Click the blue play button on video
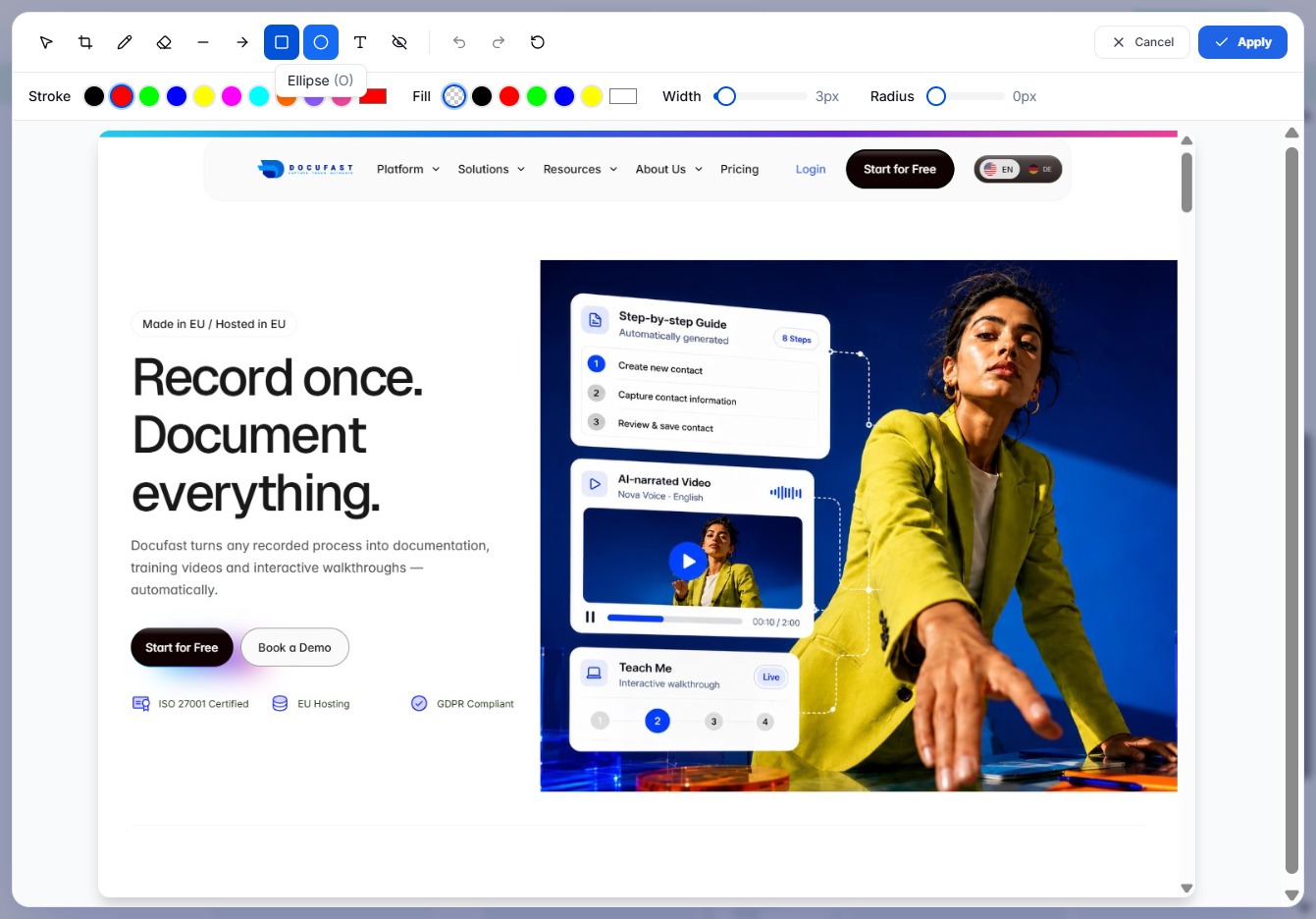 [688, 562]
